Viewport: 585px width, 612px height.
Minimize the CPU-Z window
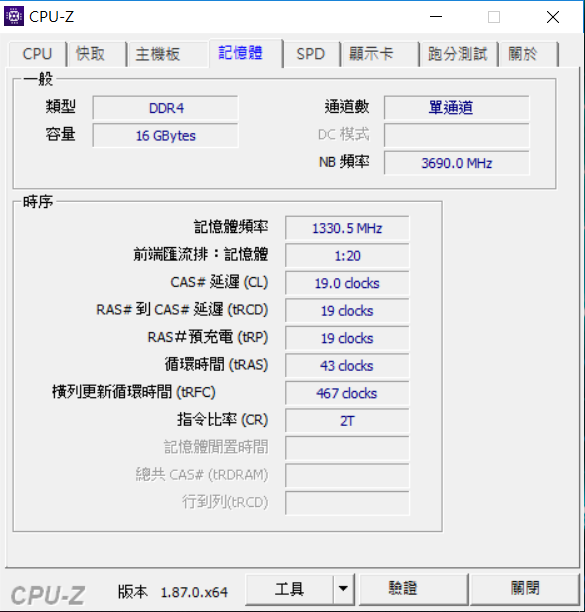pos(436,17)
